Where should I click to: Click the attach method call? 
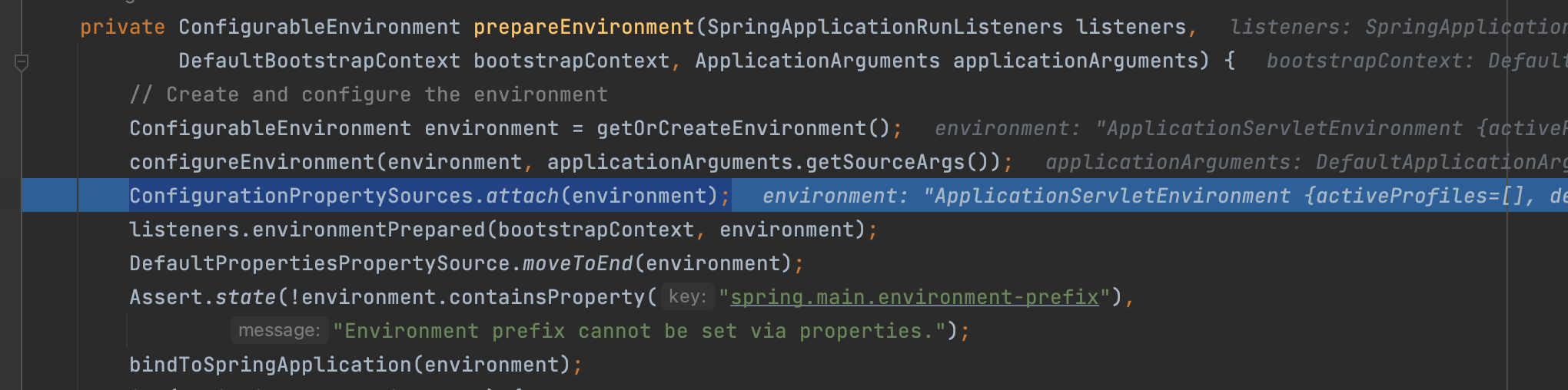coord(522,197)
